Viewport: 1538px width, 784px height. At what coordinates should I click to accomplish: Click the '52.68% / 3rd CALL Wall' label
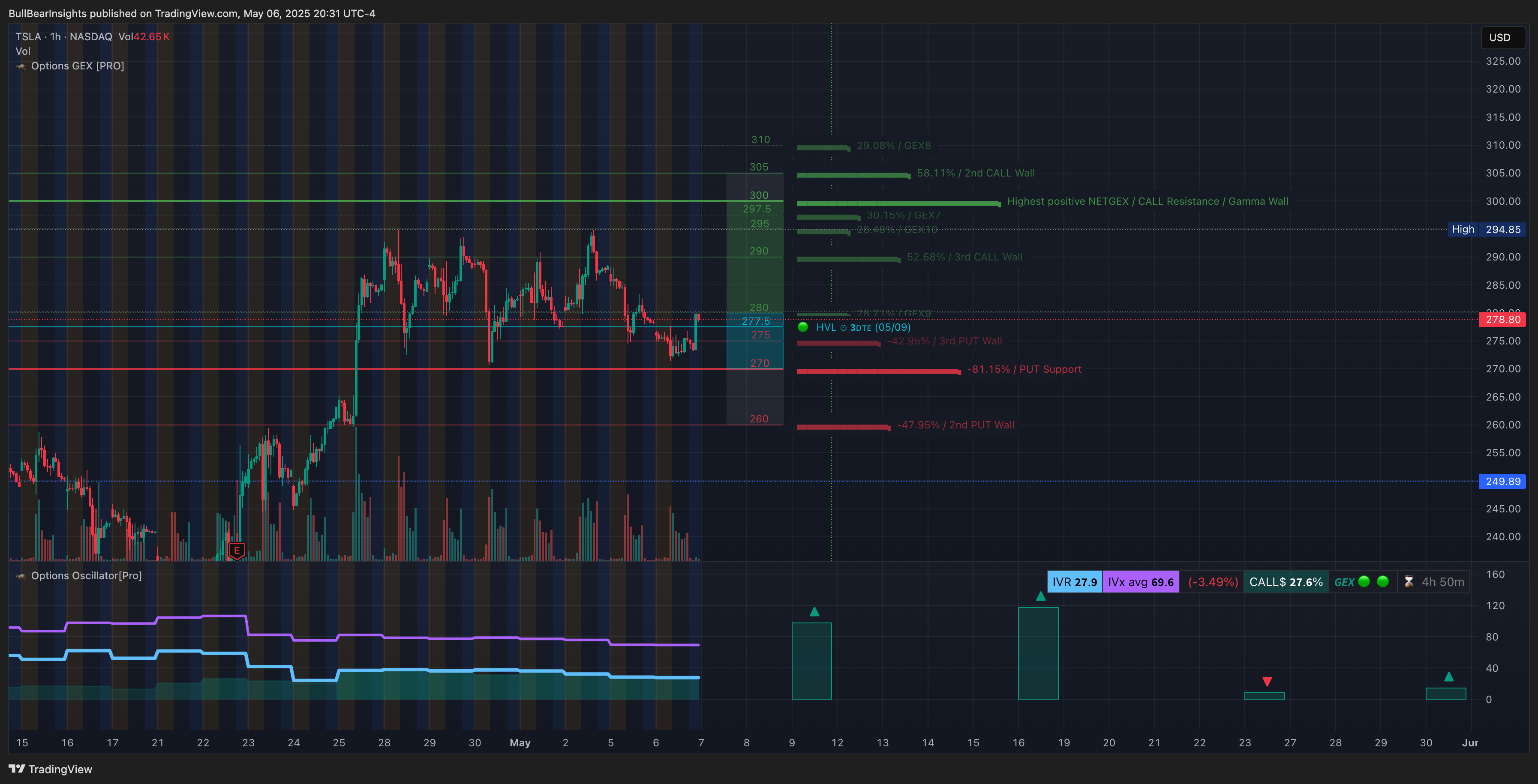pos(964,257)
